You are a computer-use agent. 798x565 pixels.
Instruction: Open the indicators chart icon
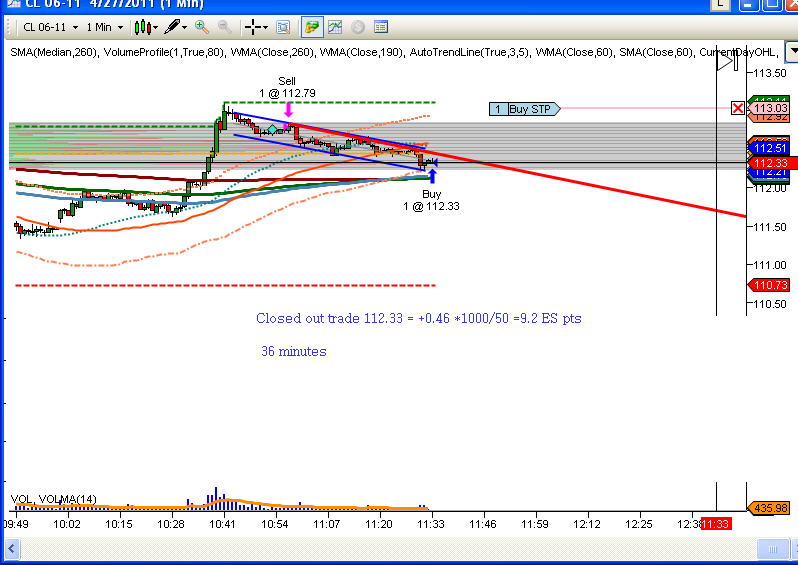(x=334, y=27)
